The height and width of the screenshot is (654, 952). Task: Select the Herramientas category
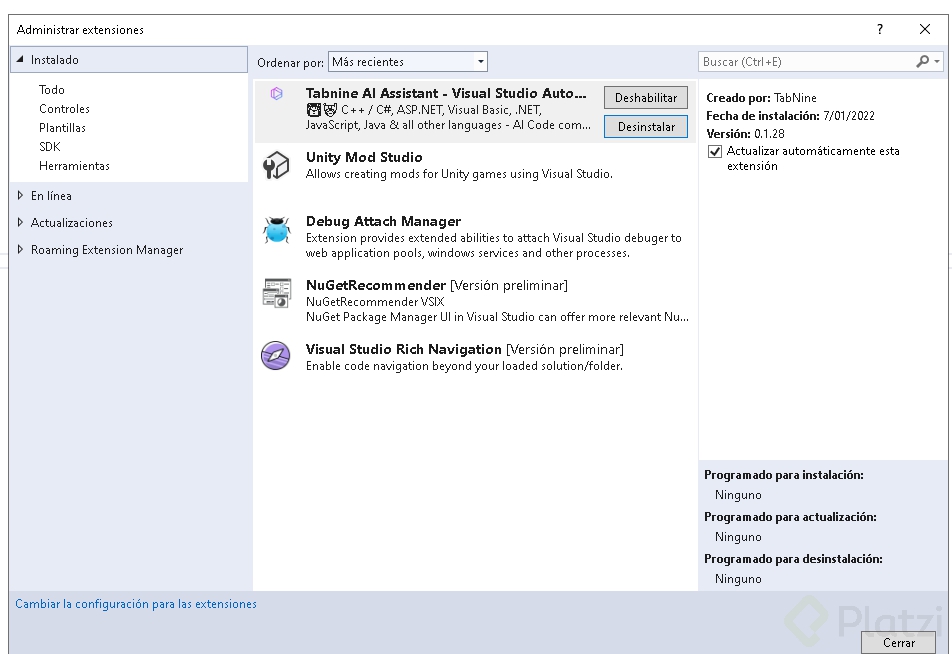click(x=74, y=166)
